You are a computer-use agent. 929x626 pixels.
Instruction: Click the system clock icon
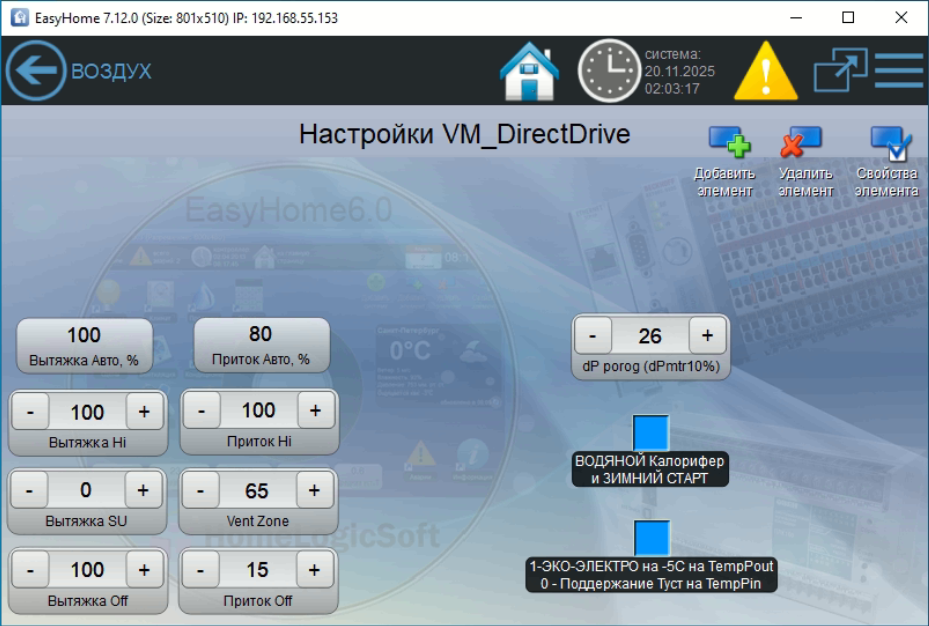(608, 71)
